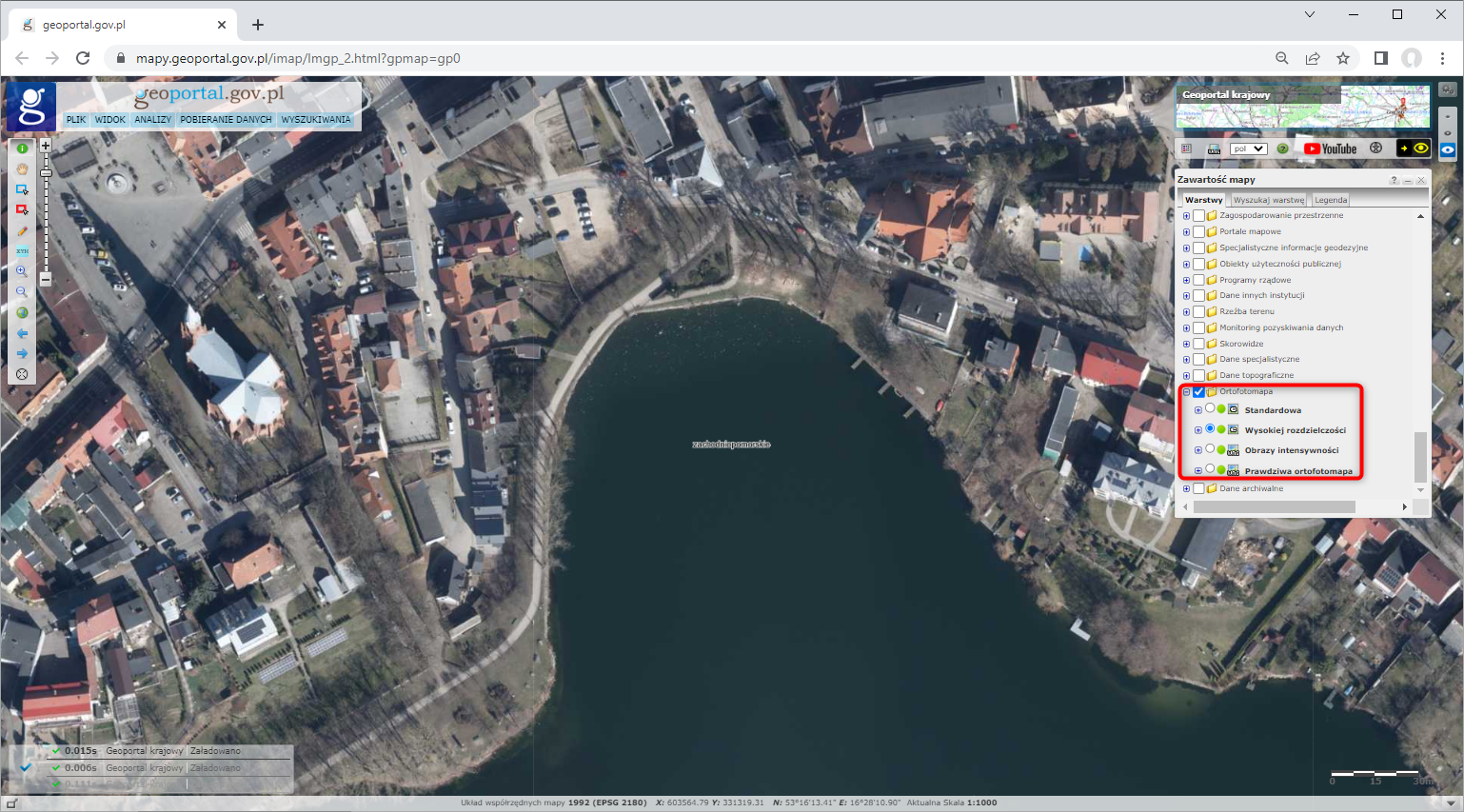Activate the green info identify tool

coord(22,149)
